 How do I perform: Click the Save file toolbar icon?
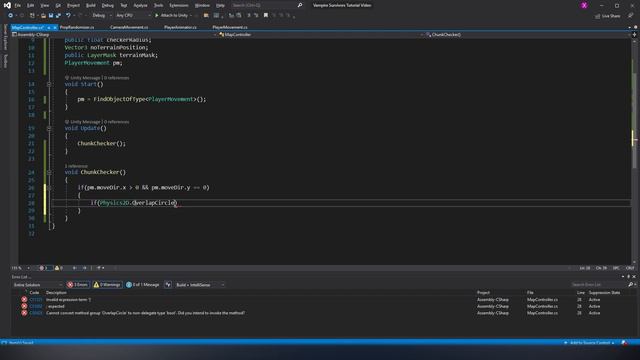coord(51,16)
